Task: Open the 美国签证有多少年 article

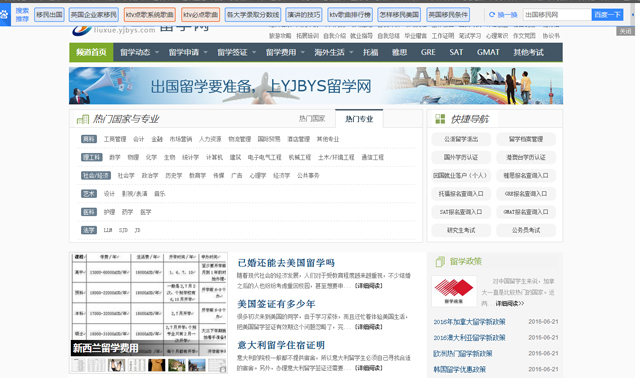Action: pyautogui.click(x=276, y=304)
